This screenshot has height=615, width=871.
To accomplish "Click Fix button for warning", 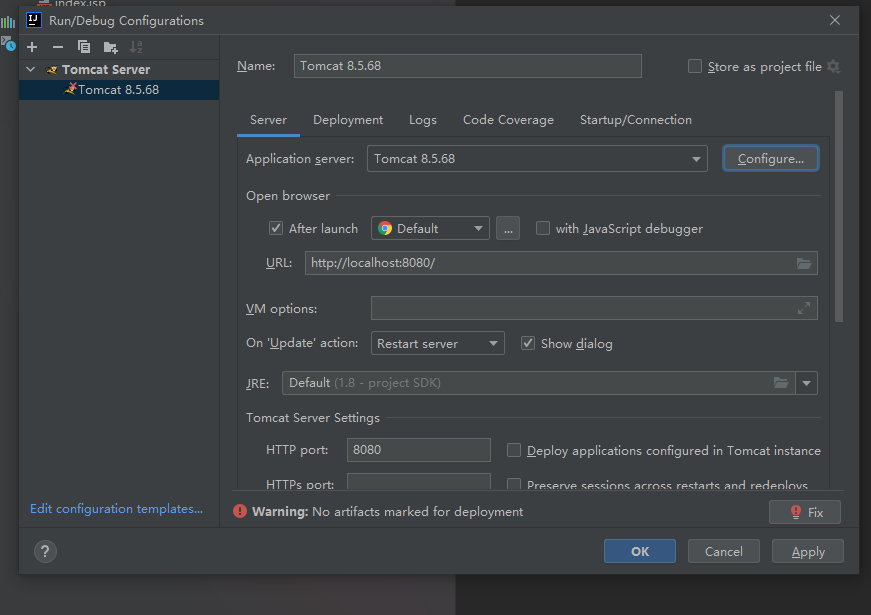I will [805, 512].
